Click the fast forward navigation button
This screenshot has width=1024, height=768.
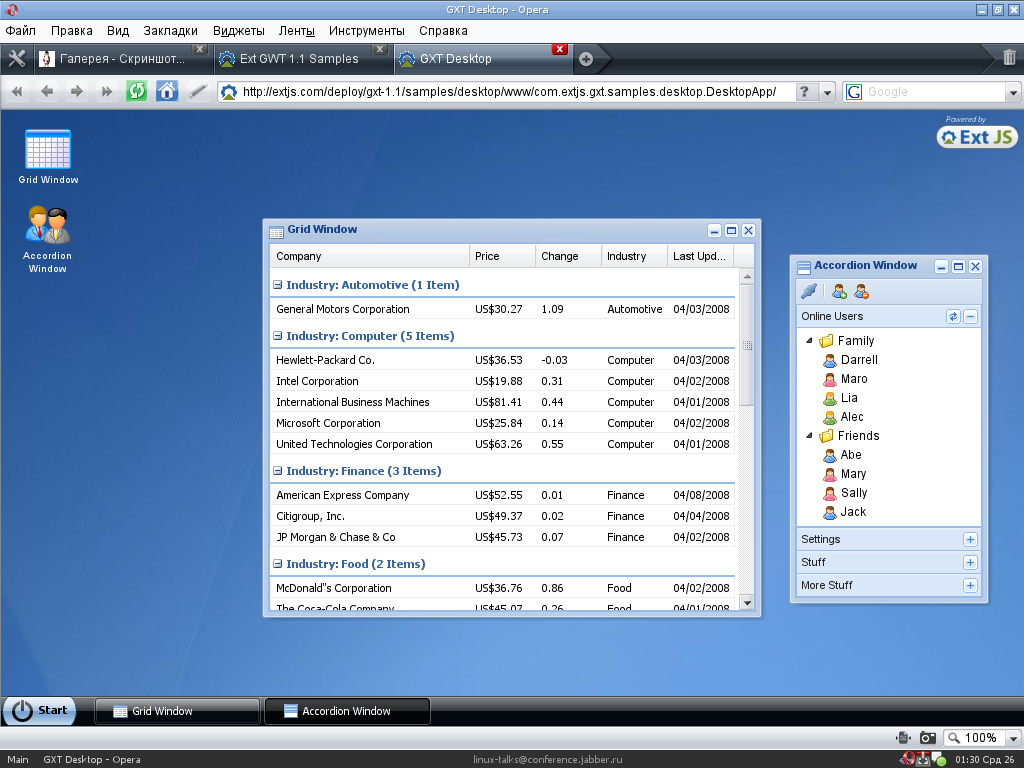tap(106, 91)
